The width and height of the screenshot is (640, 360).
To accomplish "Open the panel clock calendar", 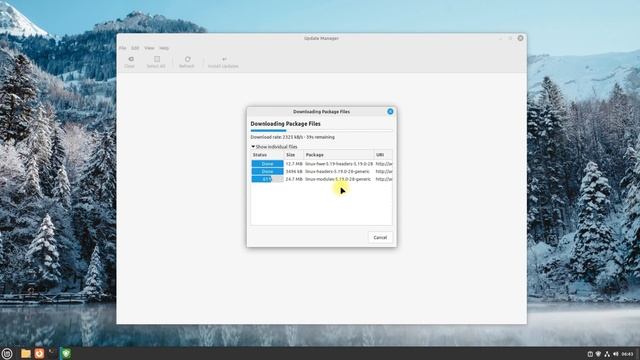I will (628, 354).
